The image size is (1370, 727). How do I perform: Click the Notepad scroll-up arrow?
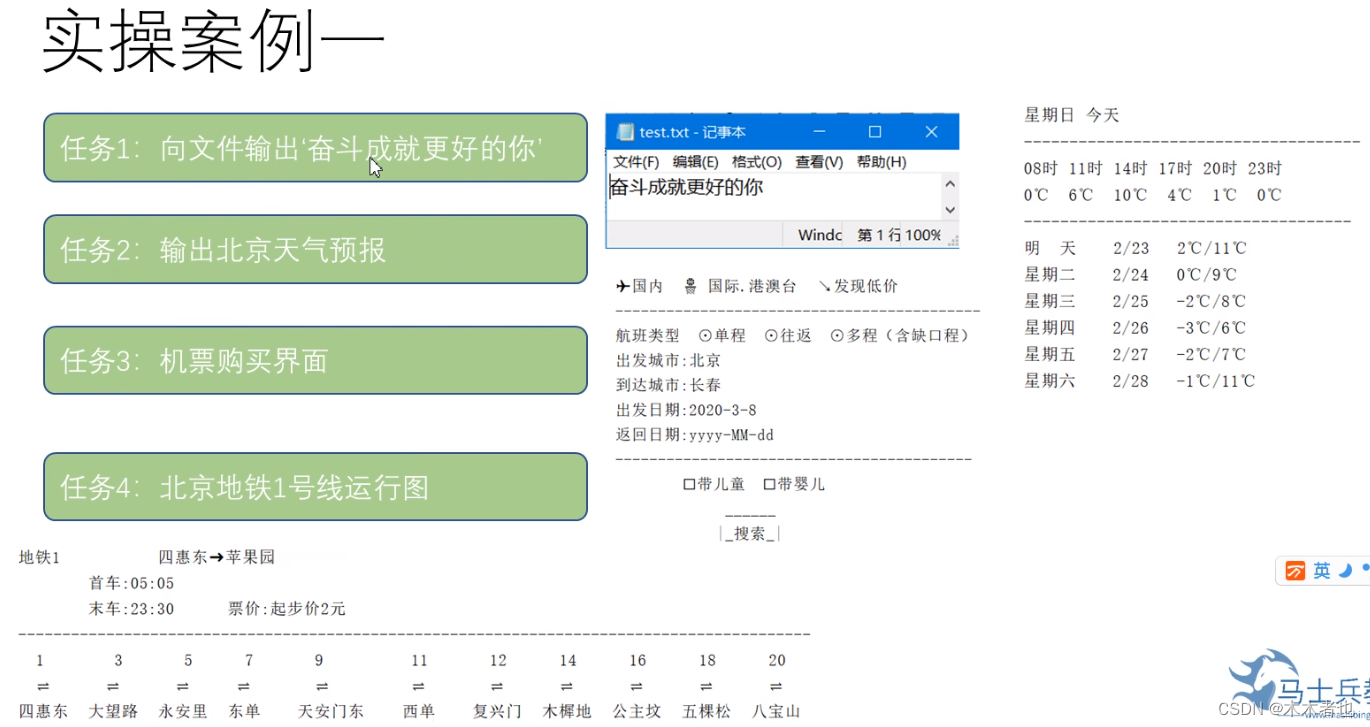[x=950, y=183]
